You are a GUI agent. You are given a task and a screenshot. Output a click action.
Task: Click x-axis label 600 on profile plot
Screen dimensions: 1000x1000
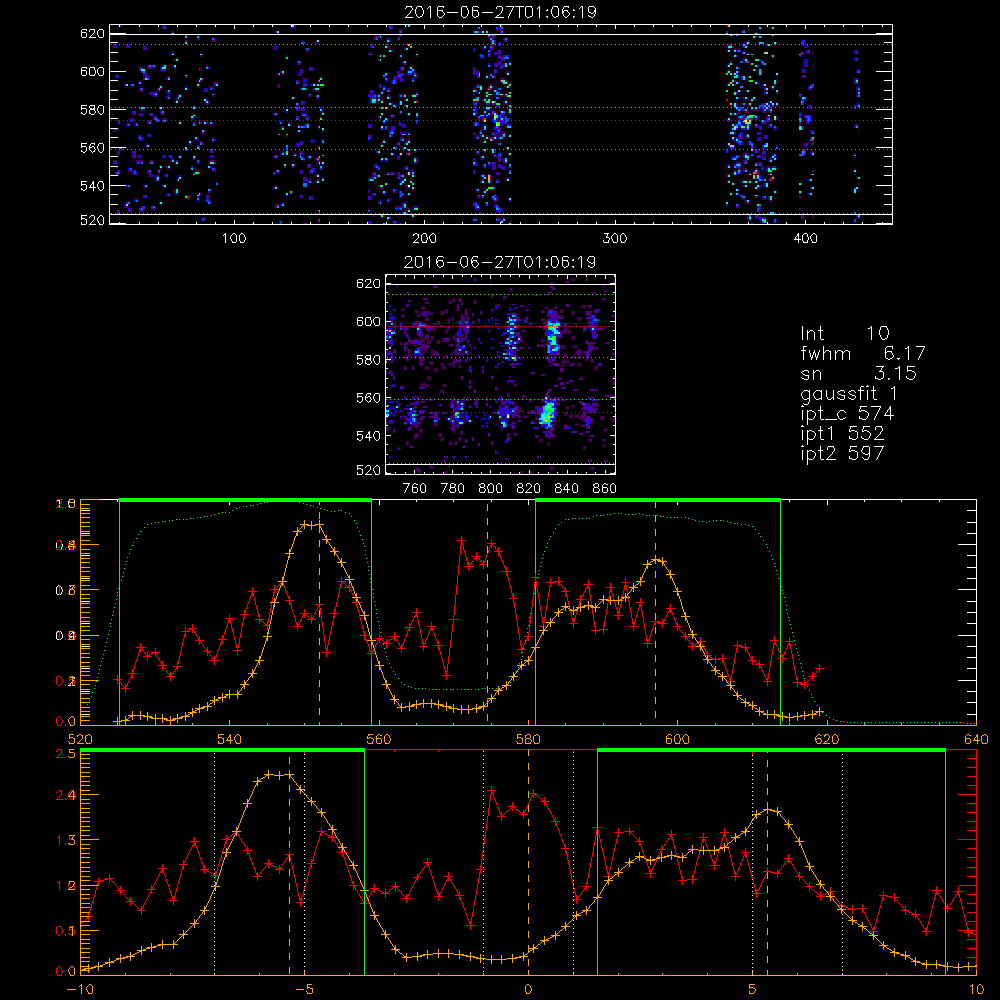point(677,739)
